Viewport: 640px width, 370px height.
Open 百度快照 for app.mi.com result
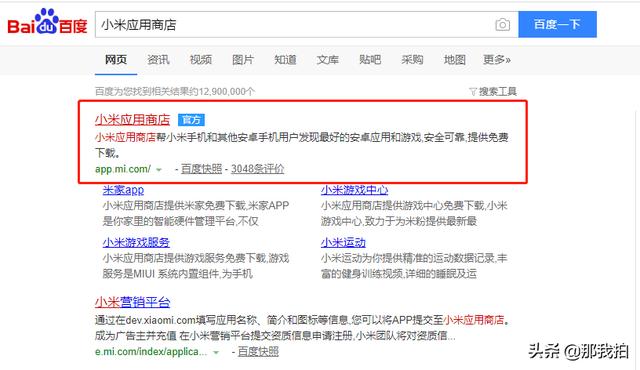coord(202,169)
